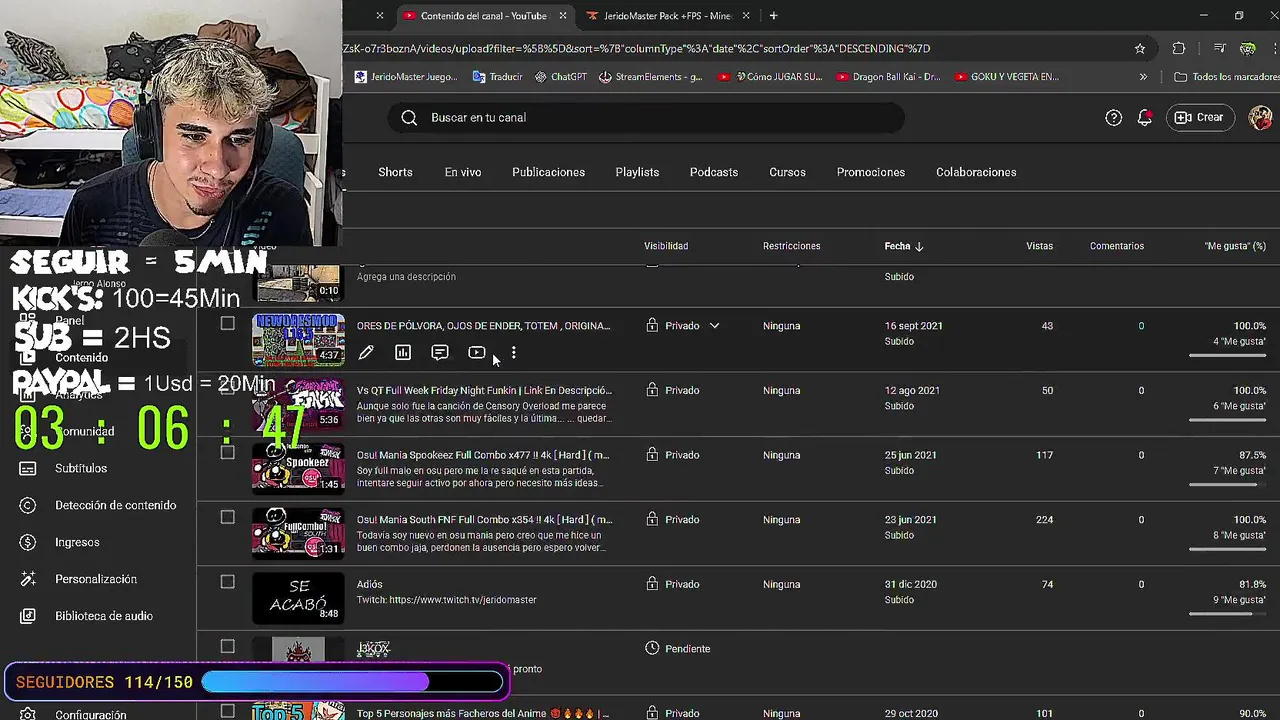Screen dimensions: 1280x720
Task: Open analytics icon for ORES DE PÓLVORA video
Action: (403, 353)
